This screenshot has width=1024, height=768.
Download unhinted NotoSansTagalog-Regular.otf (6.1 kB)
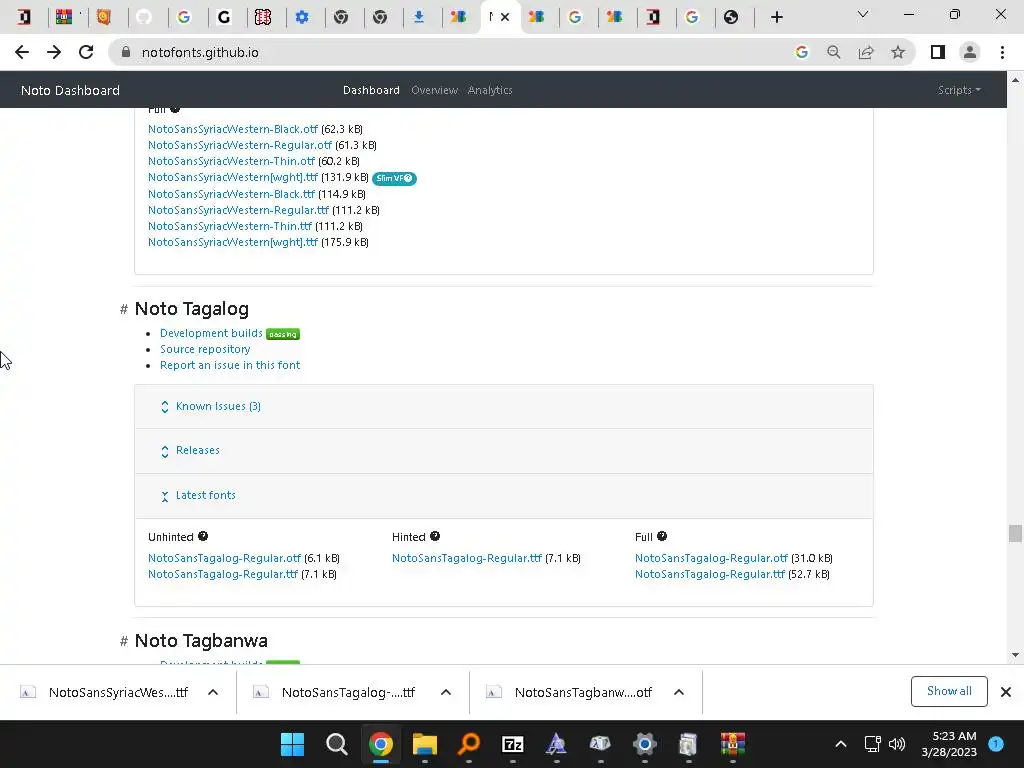224,558
